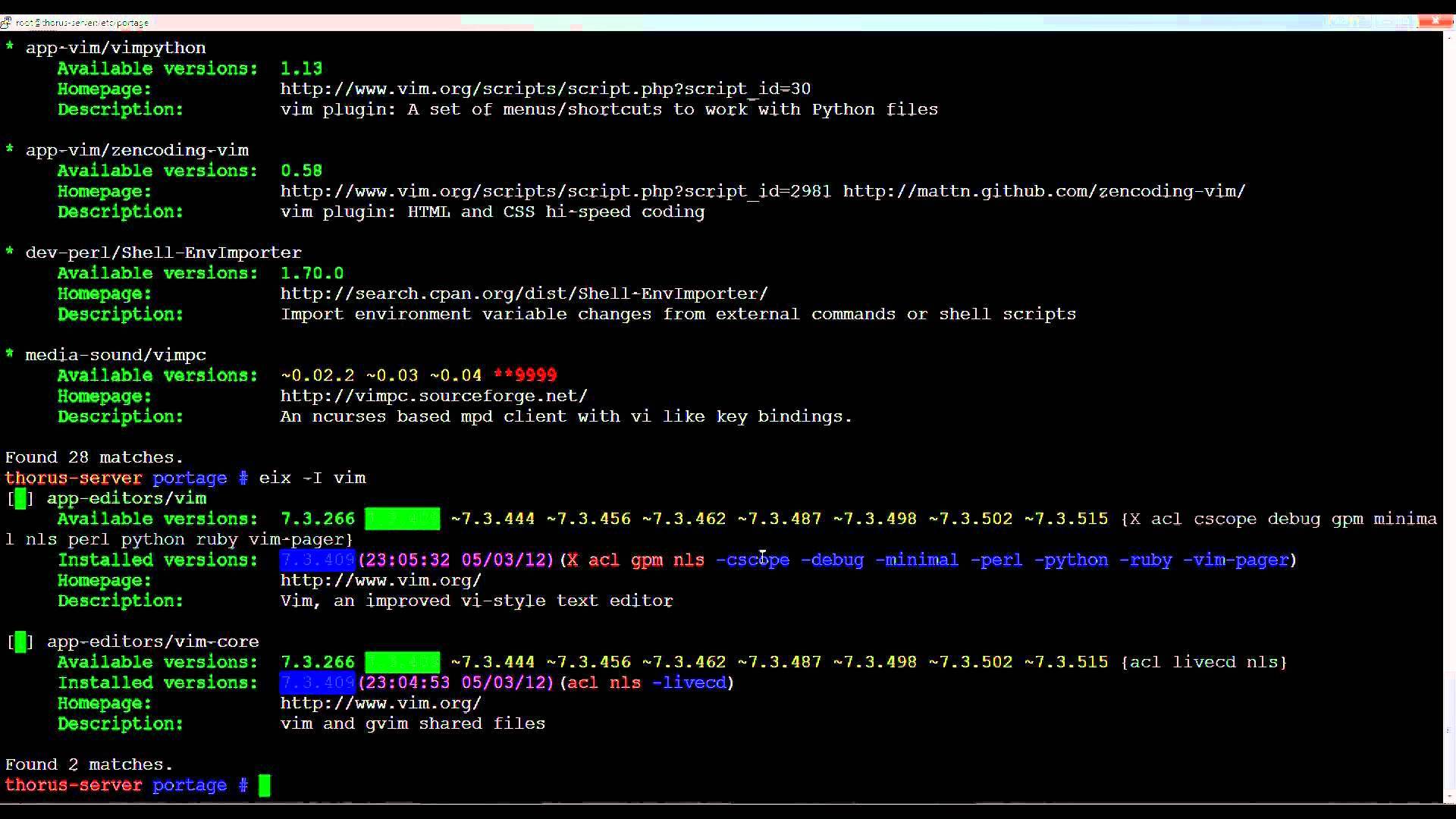The image size is (1456, 819).
Task: Click the 'eix -I vim' command text
Action: click(x=312, y=478)
